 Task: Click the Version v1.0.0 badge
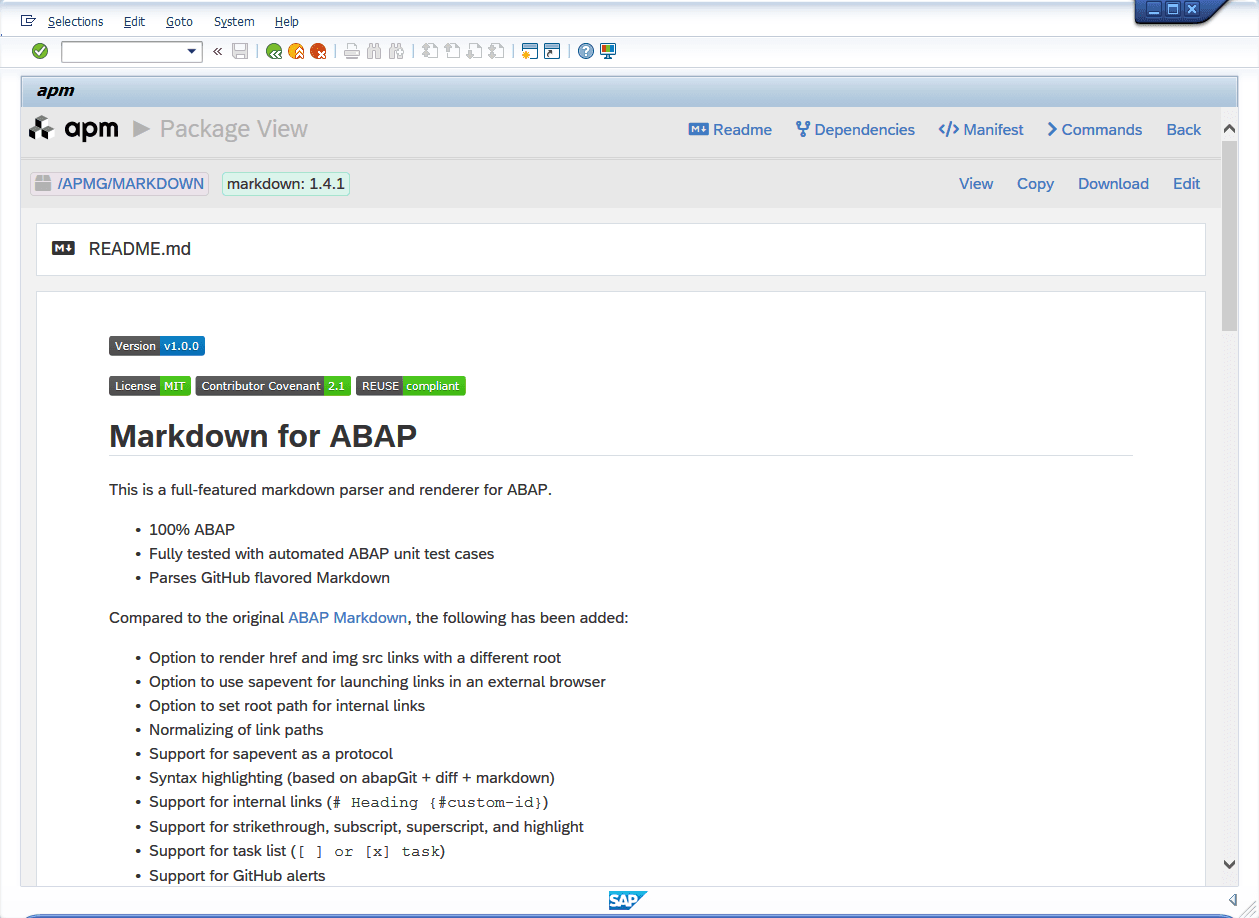tap(157, 346)
